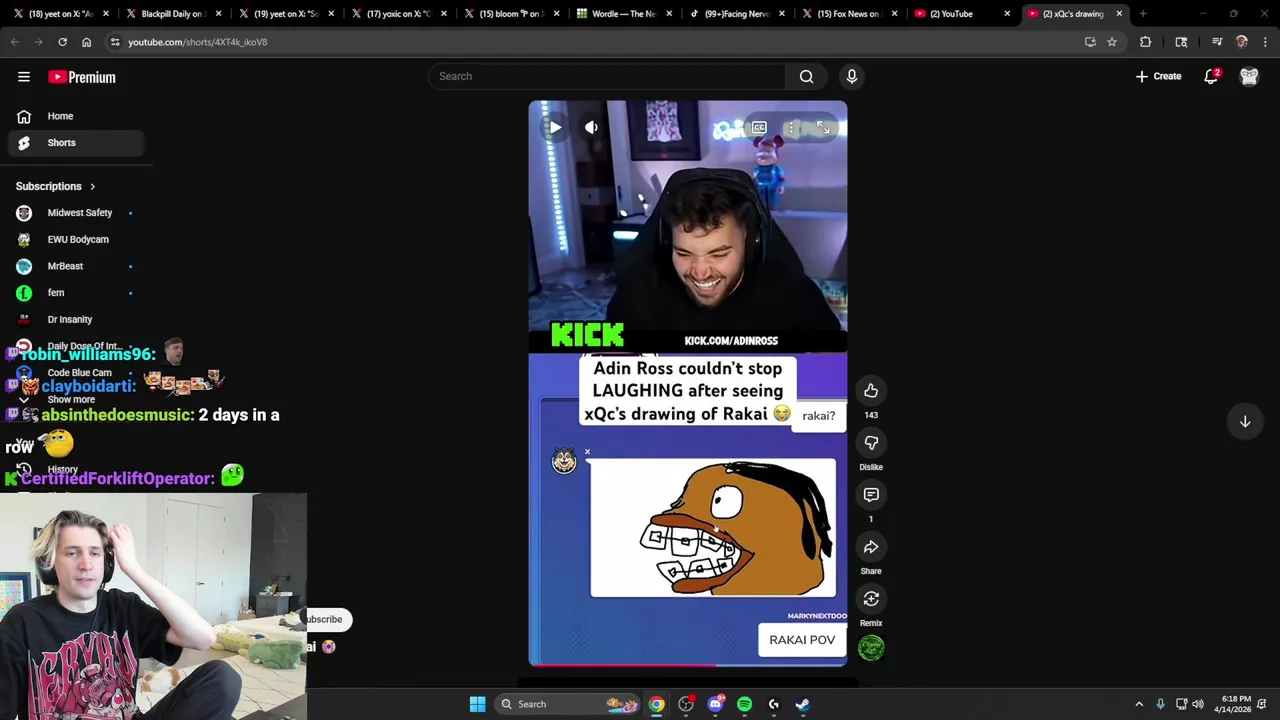Enter fullscreen on the Short
The width and height of the screenshot is (1280, 720).
click(x=822, y=127)
